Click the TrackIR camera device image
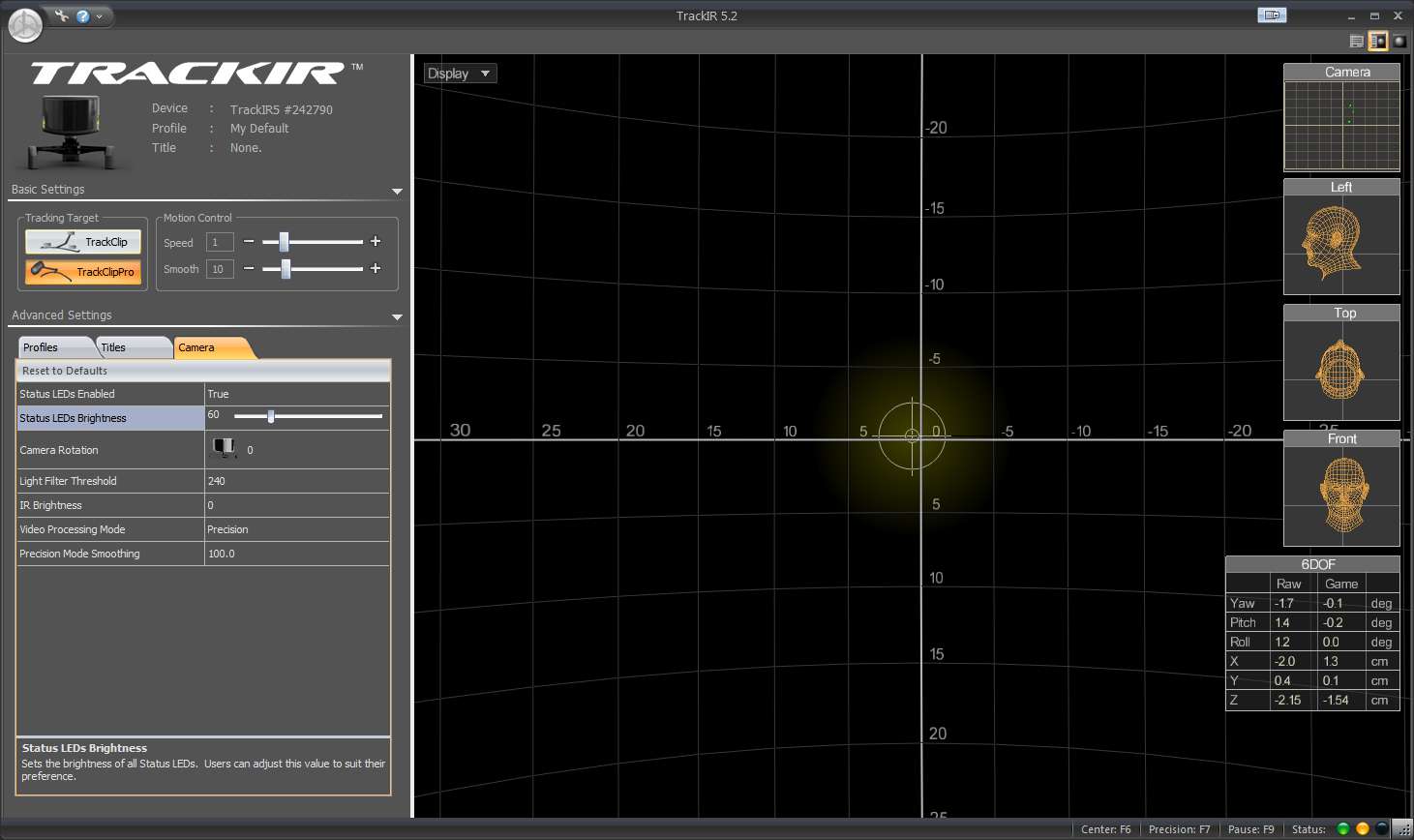 74,132
